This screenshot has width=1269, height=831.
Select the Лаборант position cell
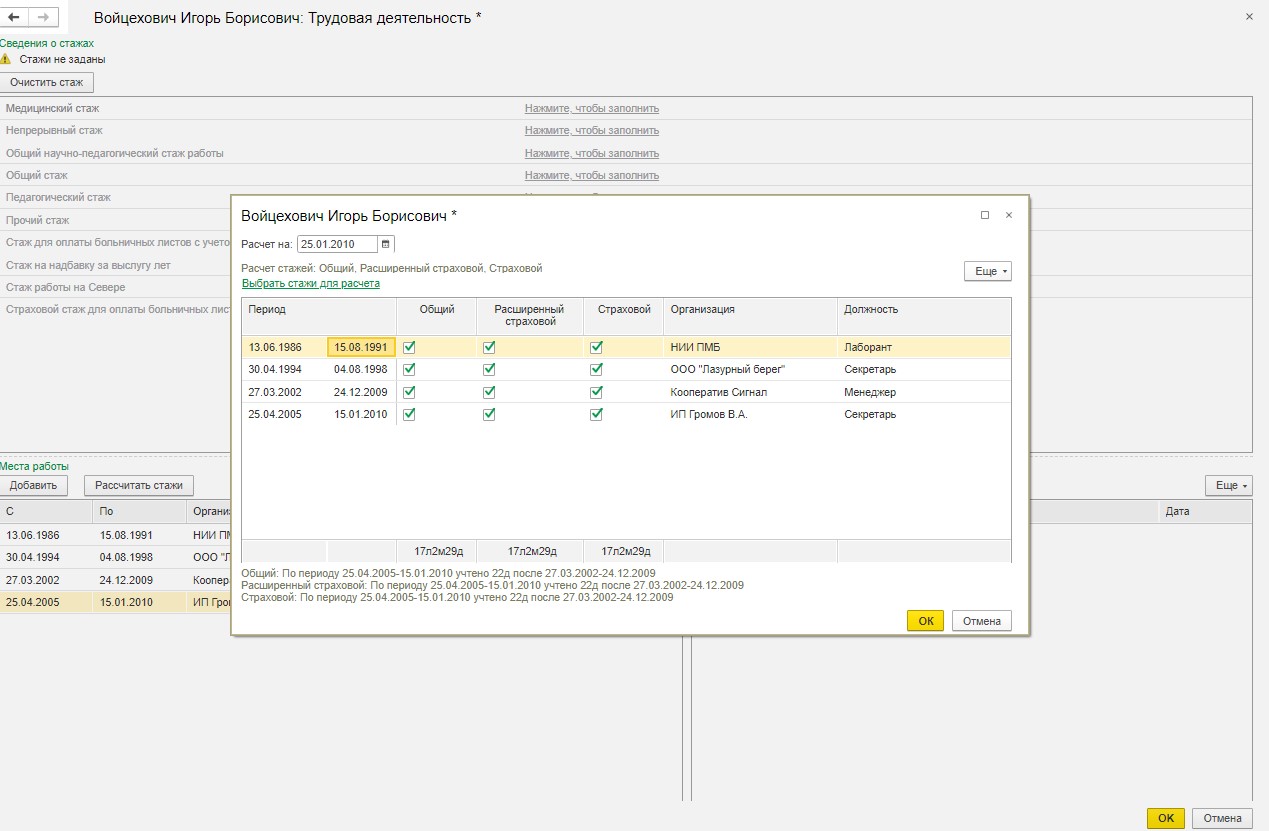pyautogui.click(x=924, y=347)
